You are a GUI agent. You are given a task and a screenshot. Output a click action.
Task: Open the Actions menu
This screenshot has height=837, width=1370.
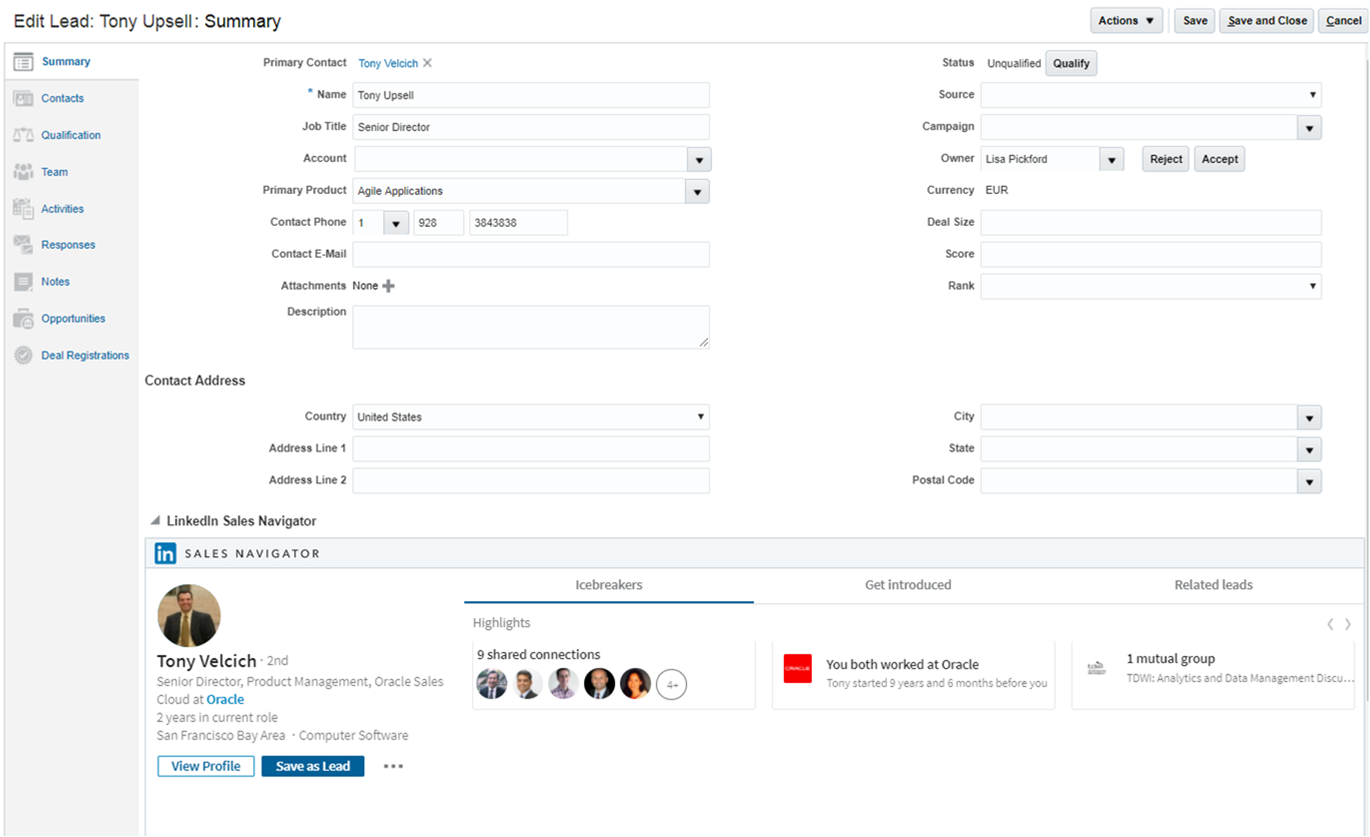pos(1126,21)
